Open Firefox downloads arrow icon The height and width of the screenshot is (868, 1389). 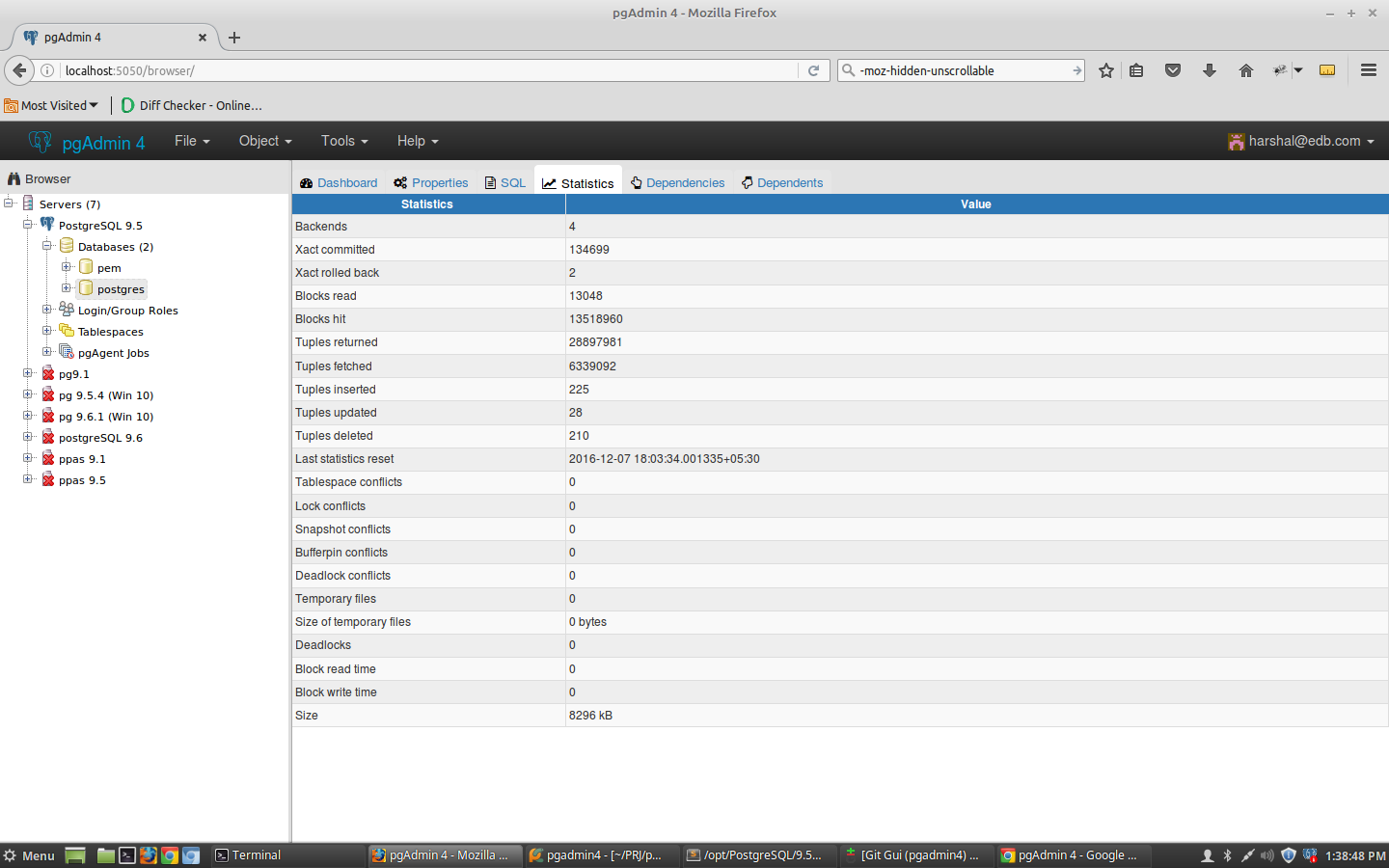1209,70
